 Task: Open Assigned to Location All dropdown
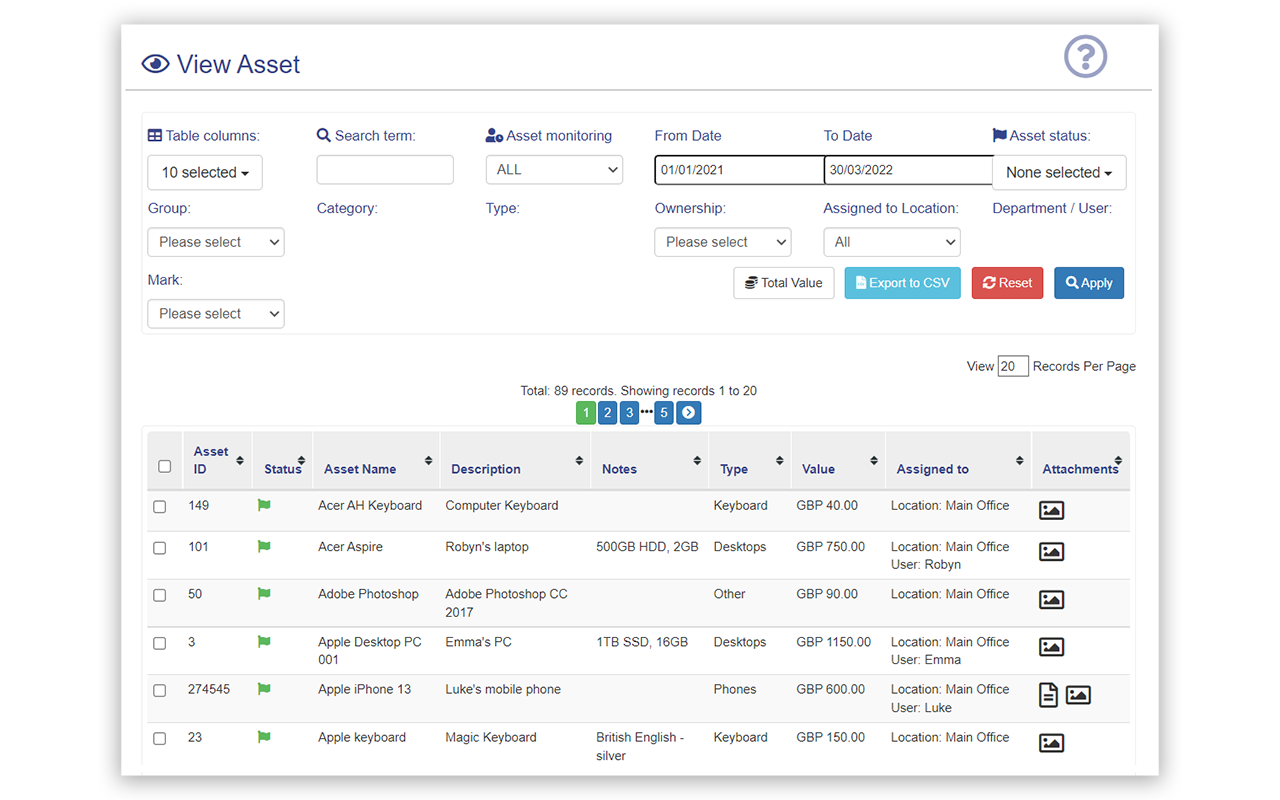pyautogui.click(x=892, y=242)
